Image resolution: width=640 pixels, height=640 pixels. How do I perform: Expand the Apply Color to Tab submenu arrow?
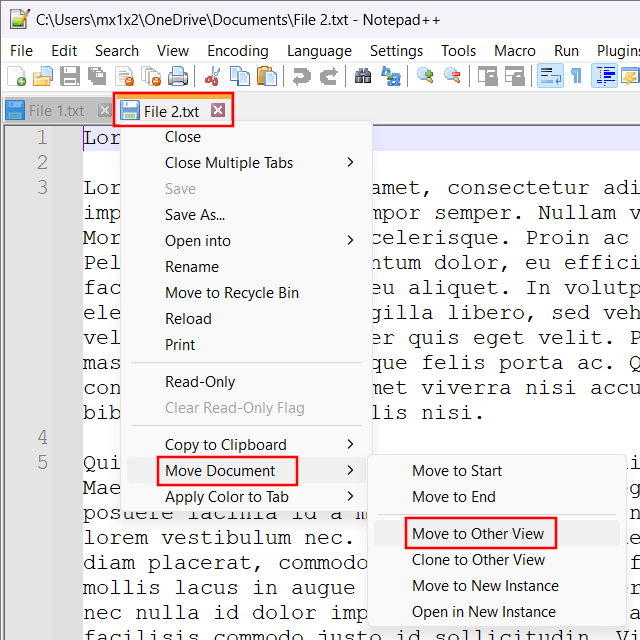[350, 496]
